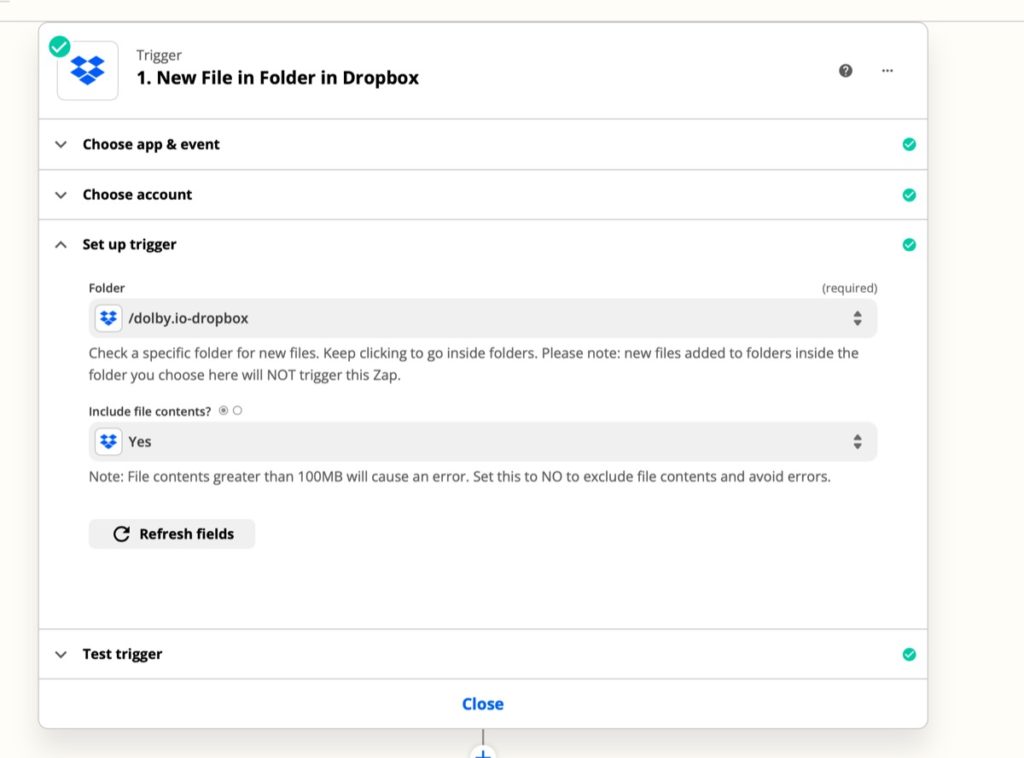Screen dimensions: 1024x758
Task: Click the Choose account heading text
Action: point(137,195)
